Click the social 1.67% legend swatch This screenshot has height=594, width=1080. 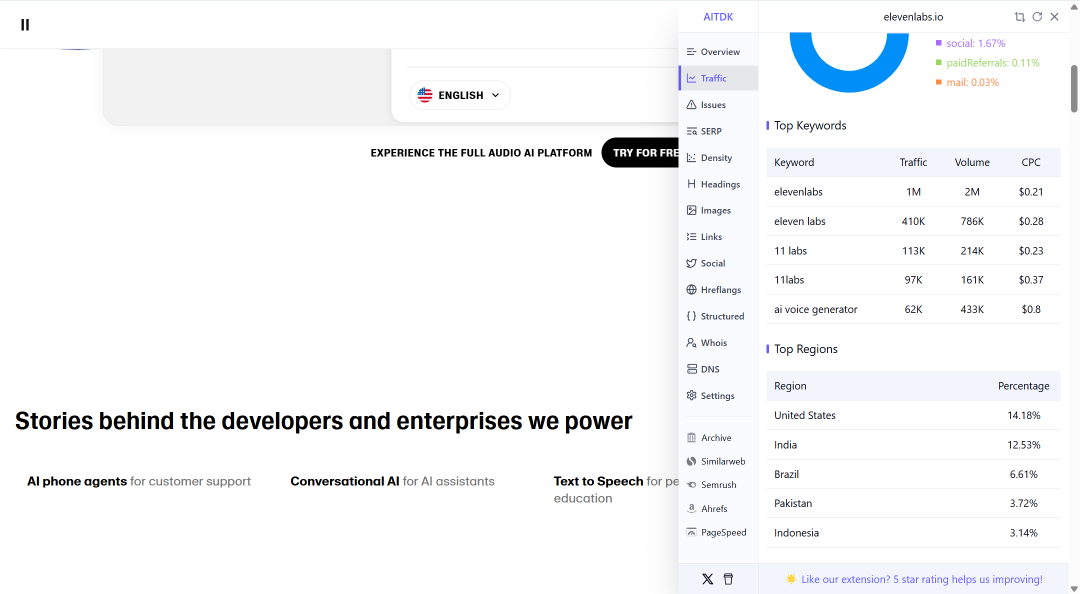click(x=938, y=43)
